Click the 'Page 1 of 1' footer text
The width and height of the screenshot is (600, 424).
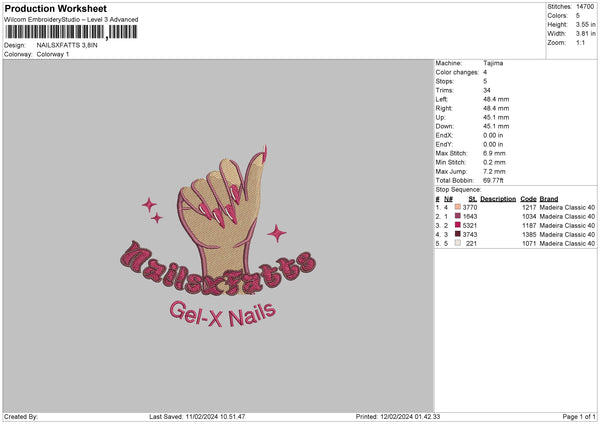click(579, 417)
